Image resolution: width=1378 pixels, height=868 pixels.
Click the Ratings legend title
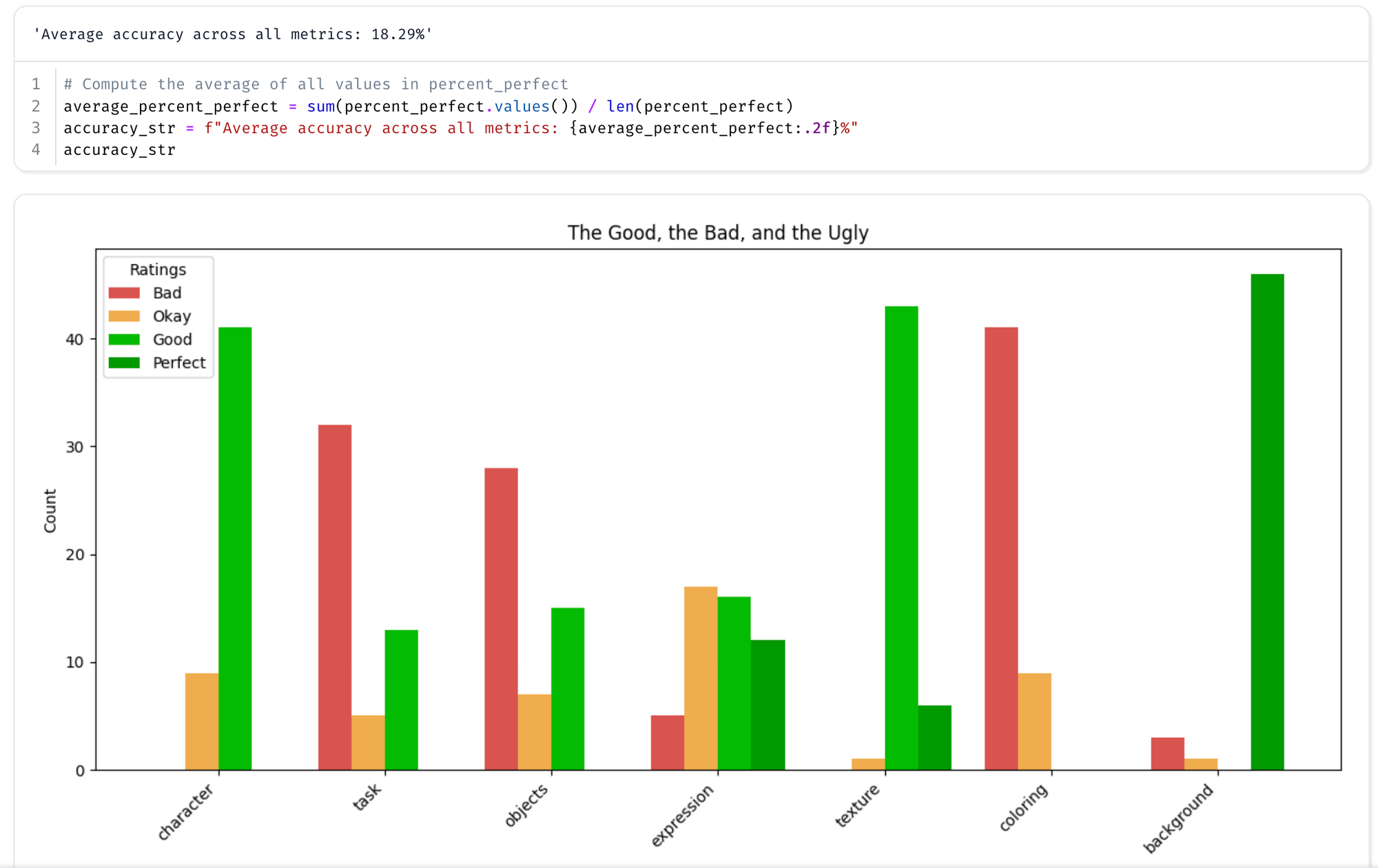(x=158, y=269)
